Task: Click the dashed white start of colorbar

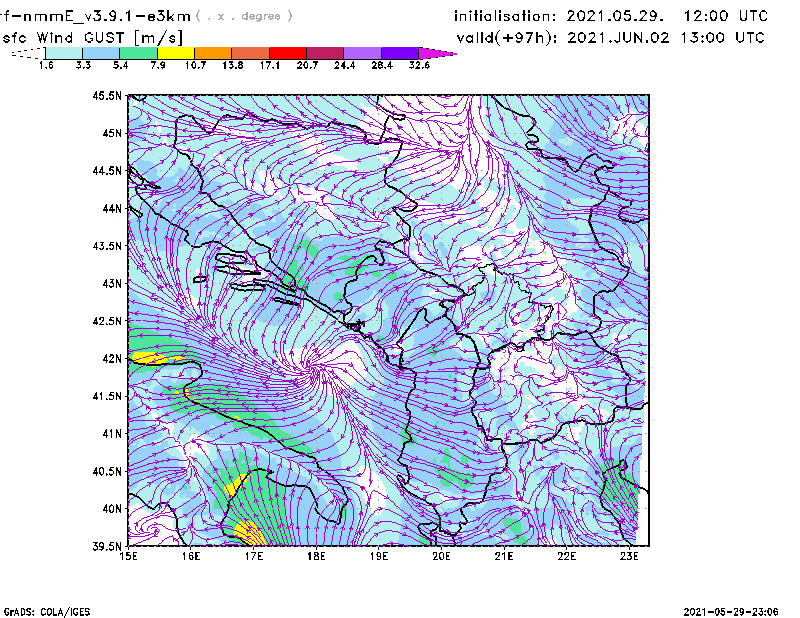Action: (x=28, y=53)
